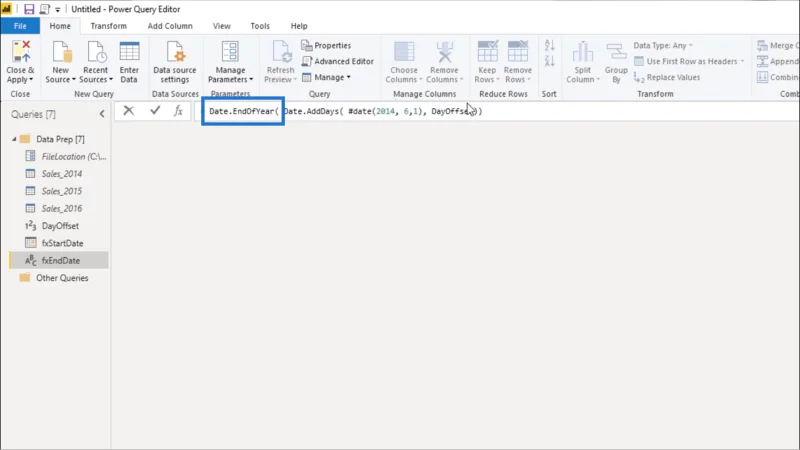Open the Advanced Editor
This screenshot has height=450, width=800.
[x=337, y=61]
